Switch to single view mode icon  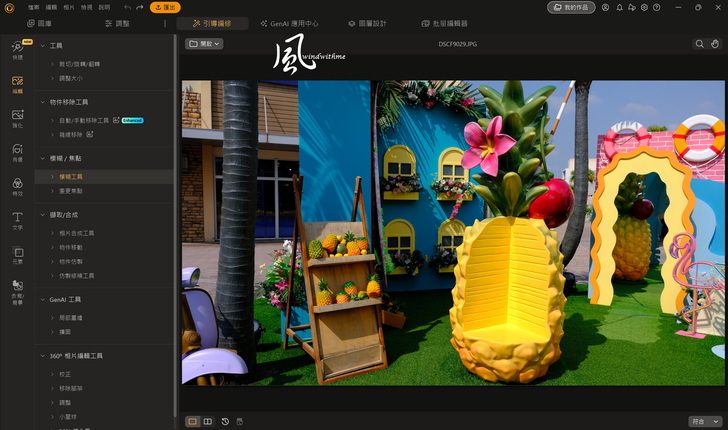coord(192,421)
